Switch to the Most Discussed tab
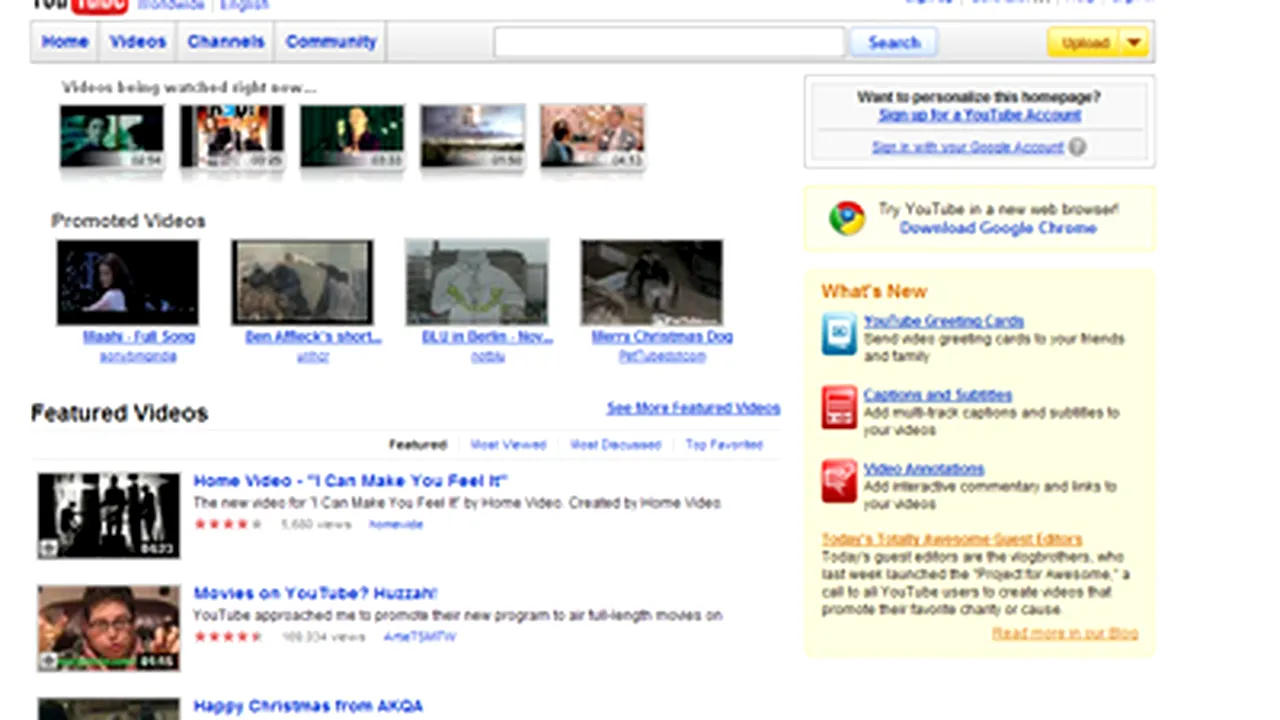 tap(615, 444)
